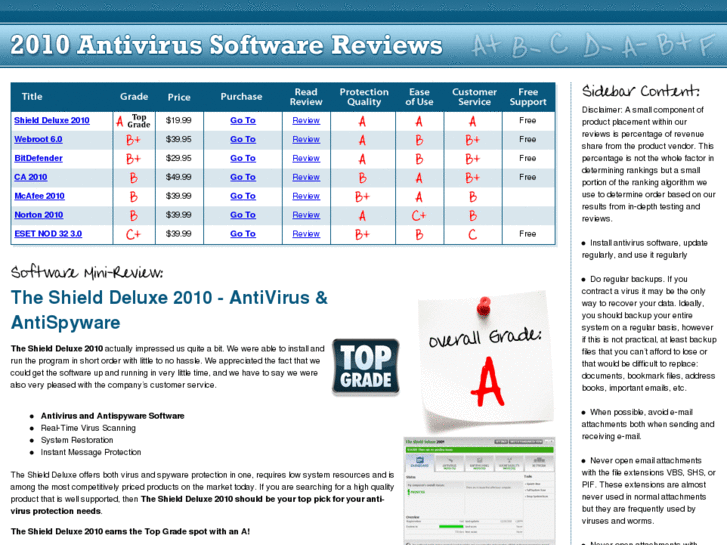Click the 2010 Antivirus Software Reviews banner title
Viewport: 727px width, 545px height.
(226, 45)
